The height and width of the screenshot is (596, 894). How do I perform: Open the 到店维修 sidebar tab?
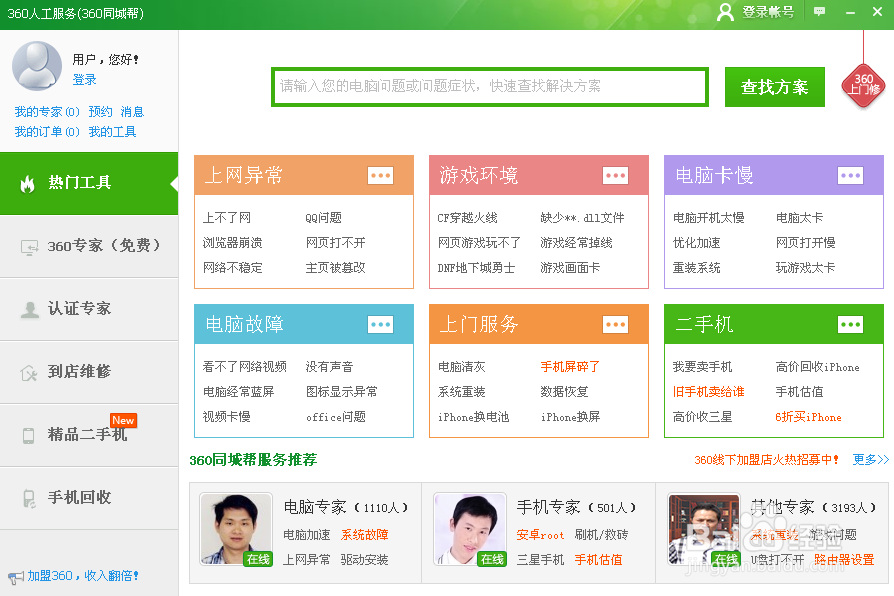coord(89,372)
